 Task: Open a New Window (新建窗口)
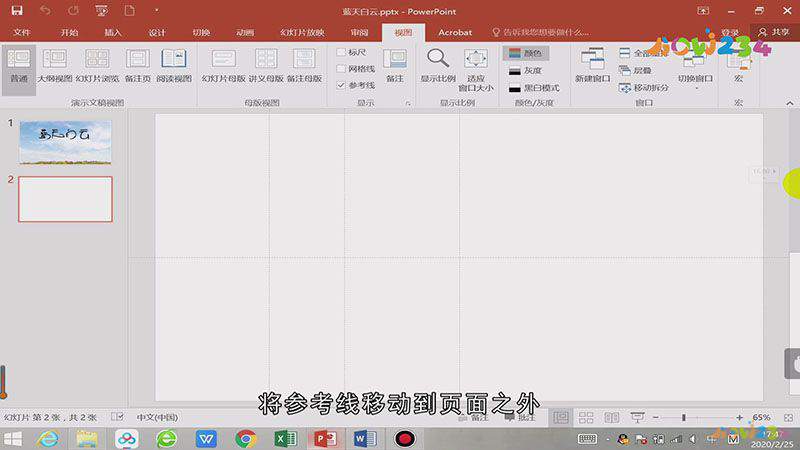click(x=592, y=67)
